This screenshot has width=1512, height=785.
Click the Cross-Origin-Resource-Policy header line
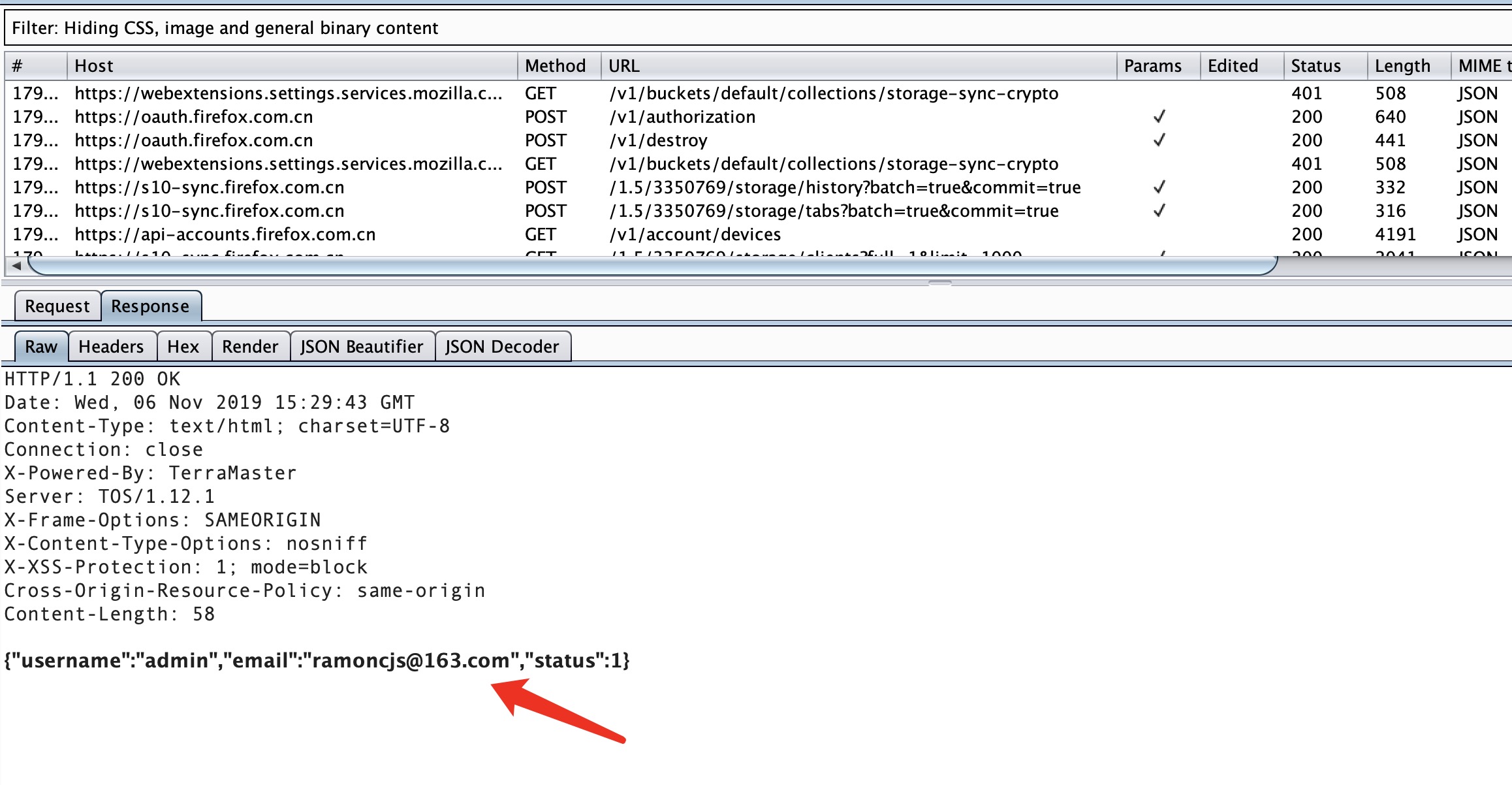(x=245, y=591)
